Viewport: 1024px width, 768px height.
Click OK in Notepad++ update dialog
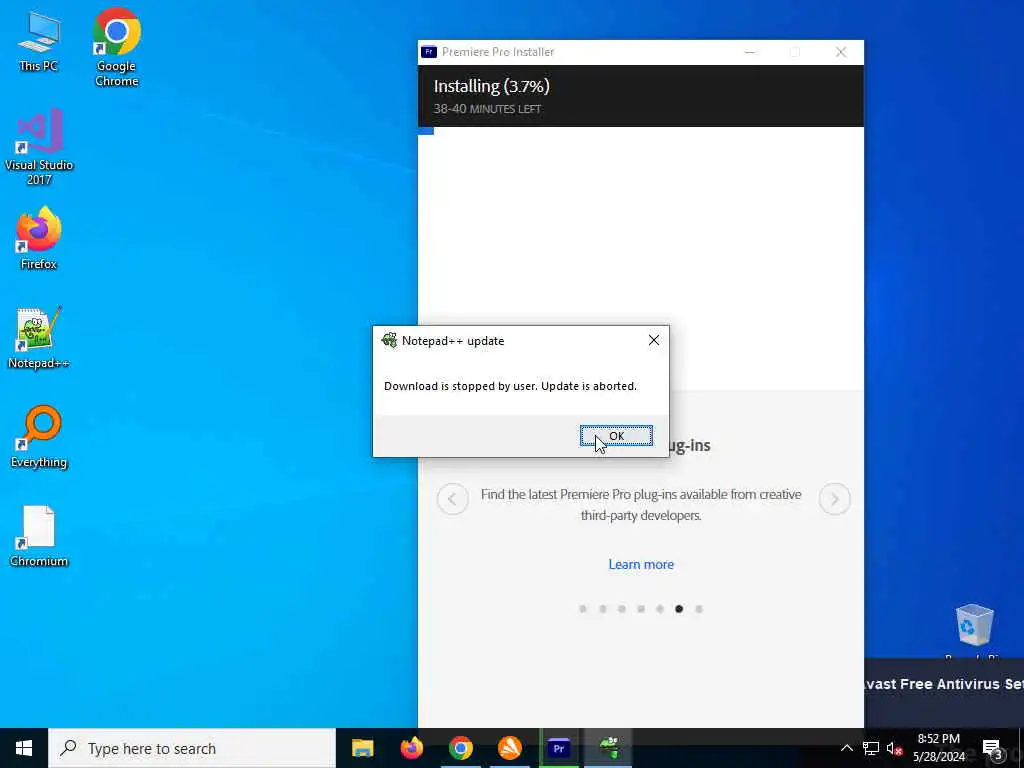(x=616, y=436)
